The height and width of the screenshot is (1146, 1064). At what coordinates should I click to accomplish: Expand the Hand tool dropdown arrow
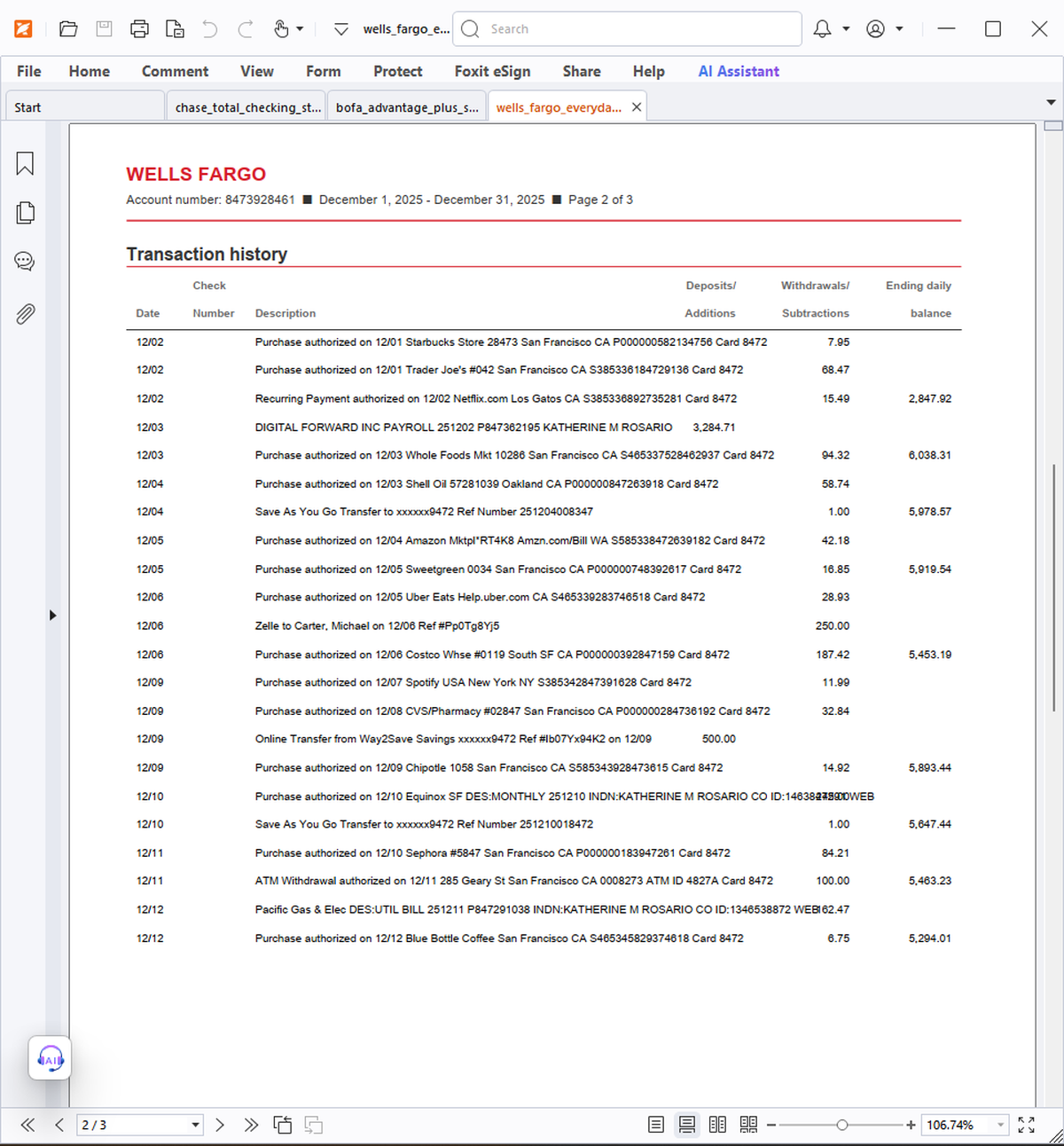(x=300, y=29)
